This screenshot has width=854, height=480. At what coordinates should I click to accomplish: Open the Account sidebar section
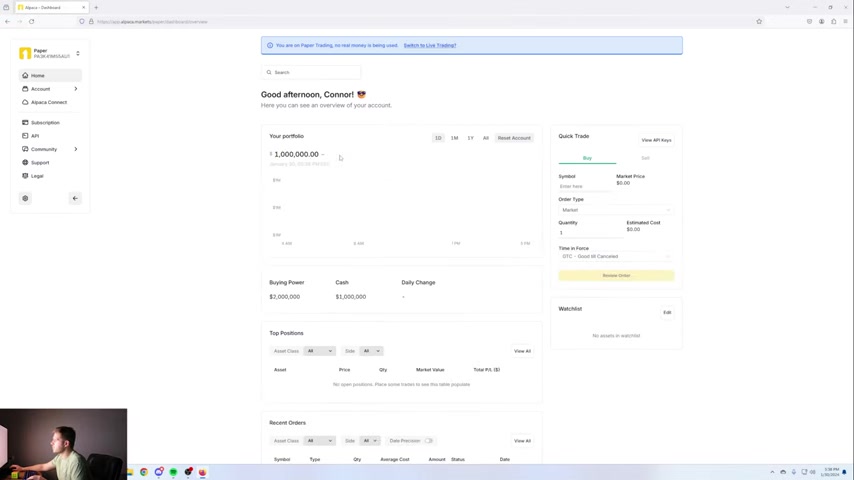click(x=50, y=89)
